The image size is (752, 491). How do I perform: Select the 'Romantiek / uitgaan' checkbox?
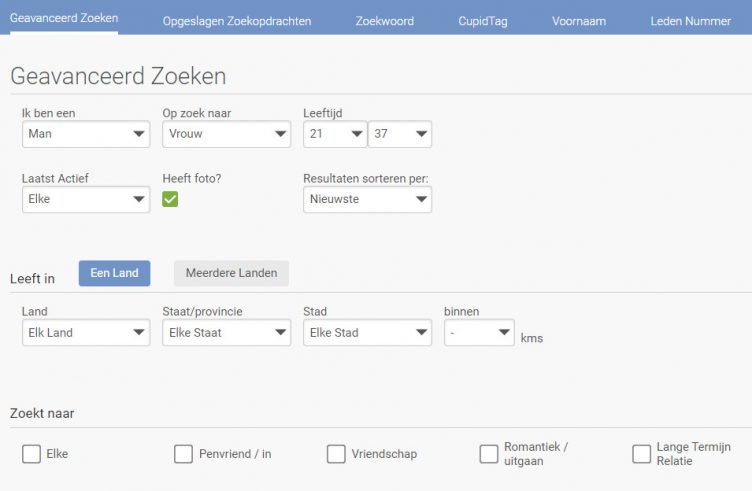coord(488,454)
